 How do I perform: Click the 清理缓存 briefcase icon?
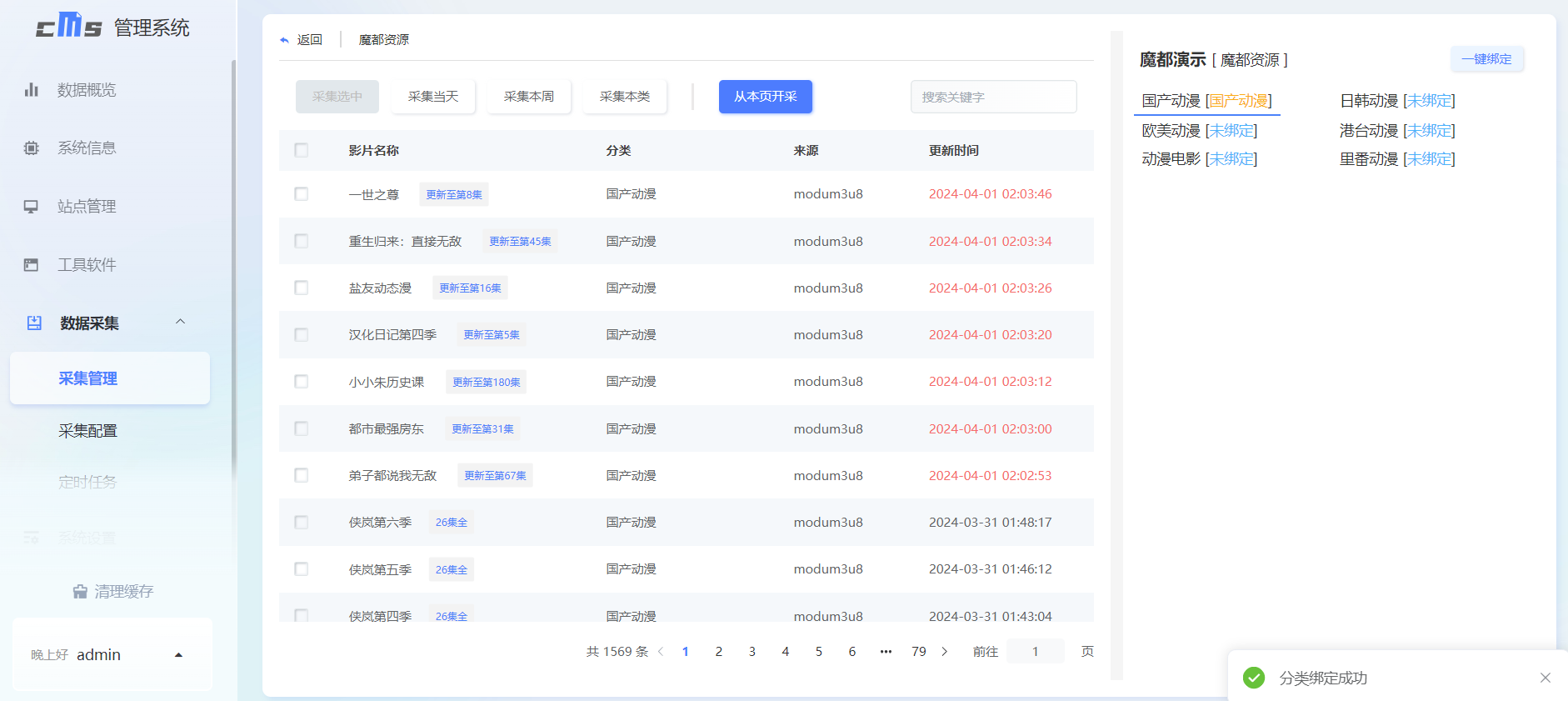(80, 592)
